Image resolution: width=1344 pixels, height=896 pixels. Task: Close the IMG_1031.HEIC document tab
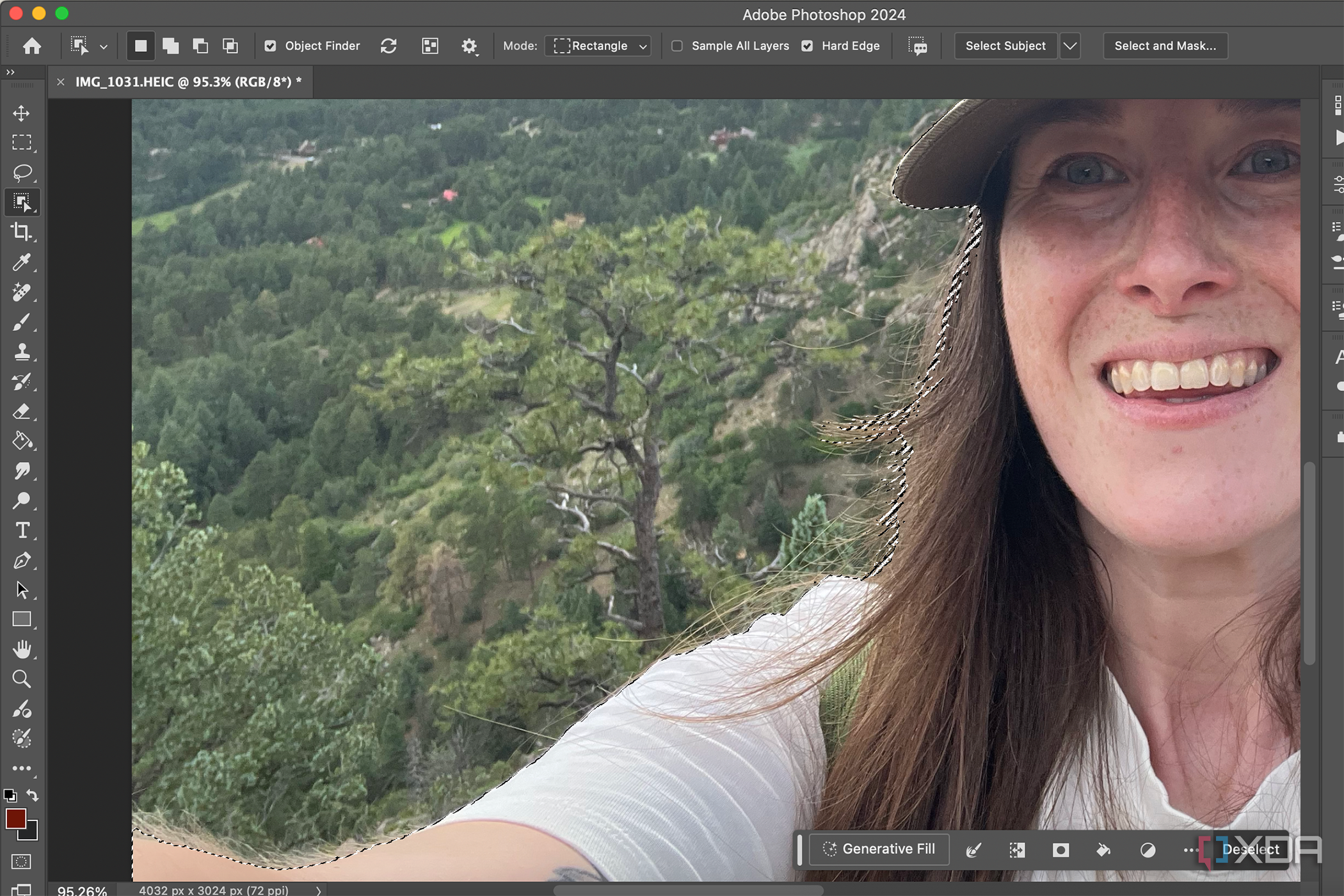61,82
